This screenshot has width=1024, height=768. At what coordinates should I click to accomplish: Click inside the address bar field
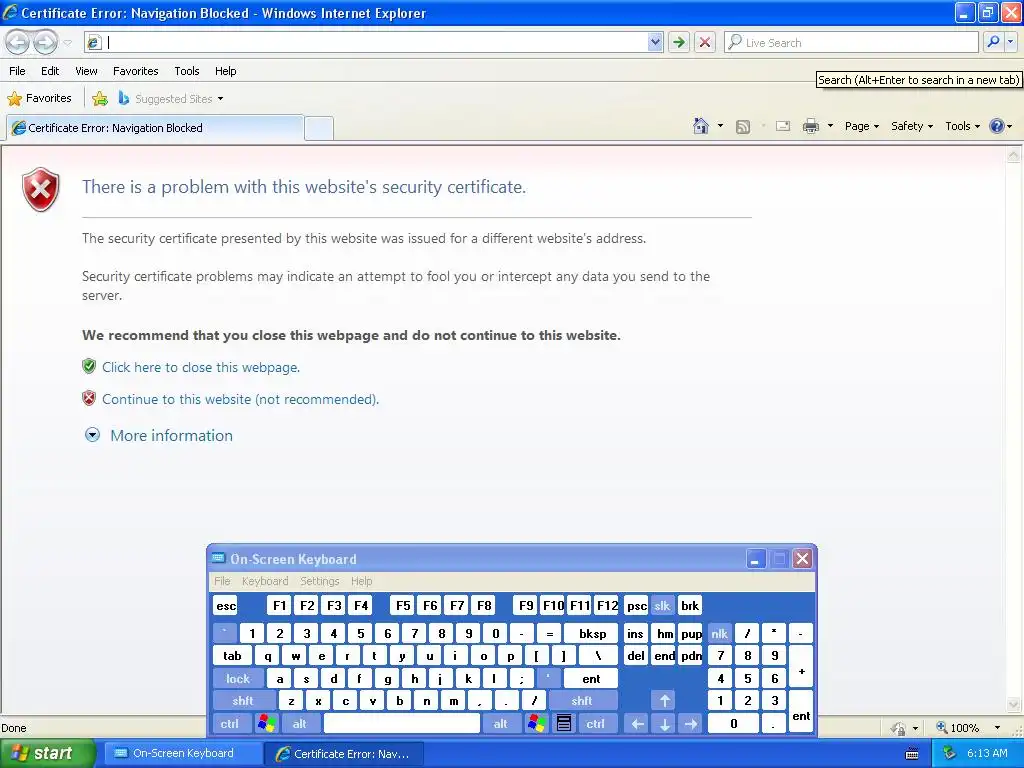[376, 42]
